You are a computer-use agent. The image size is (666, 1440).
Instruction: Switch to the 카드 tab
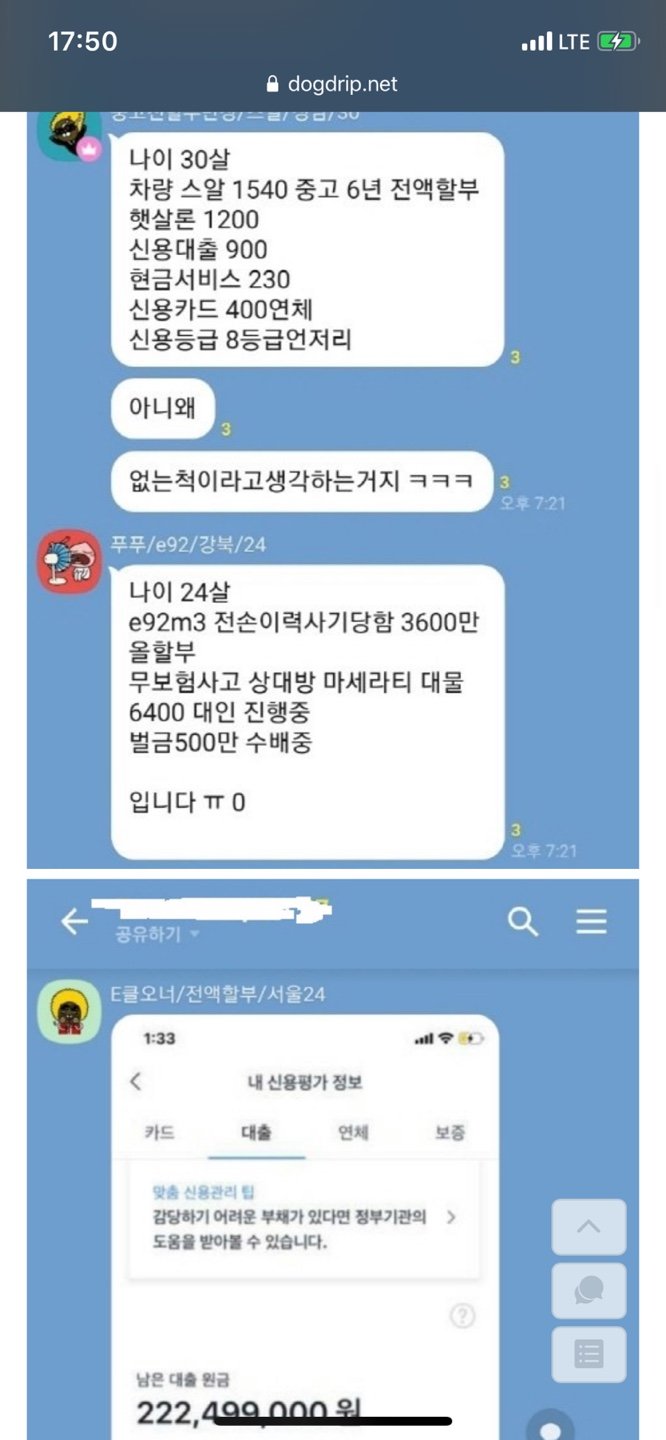click(160, 1133)
